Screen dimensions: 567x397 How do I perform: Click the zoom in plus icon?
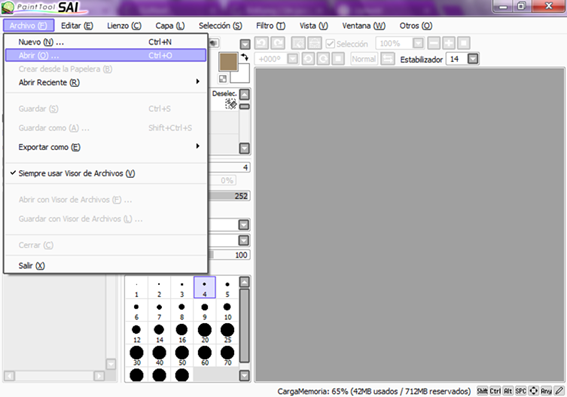(x=449, y=43)
